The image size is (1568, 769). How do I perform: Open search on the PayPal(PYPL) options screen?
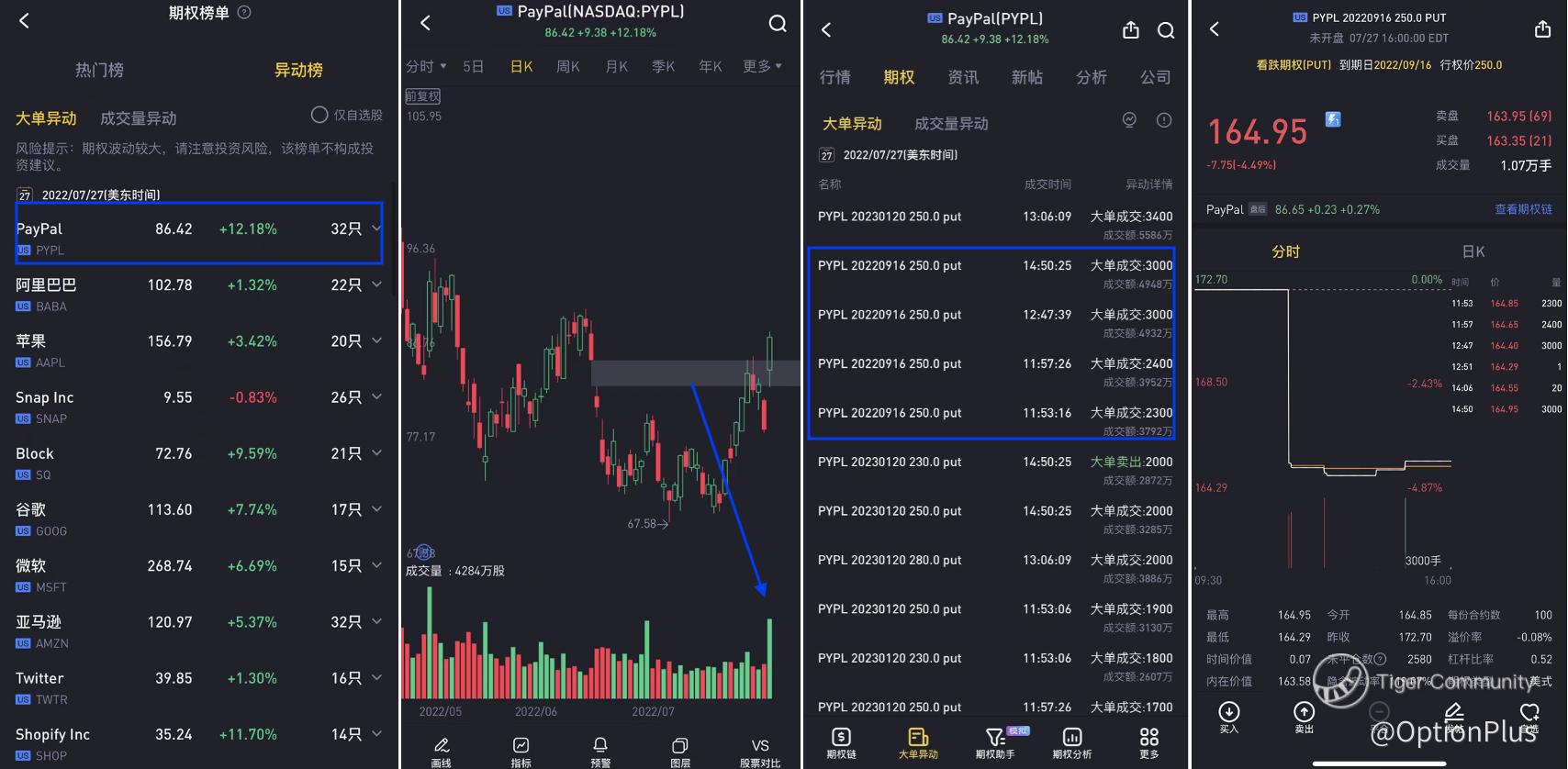pyautogui.click(x=1166, y=30)
